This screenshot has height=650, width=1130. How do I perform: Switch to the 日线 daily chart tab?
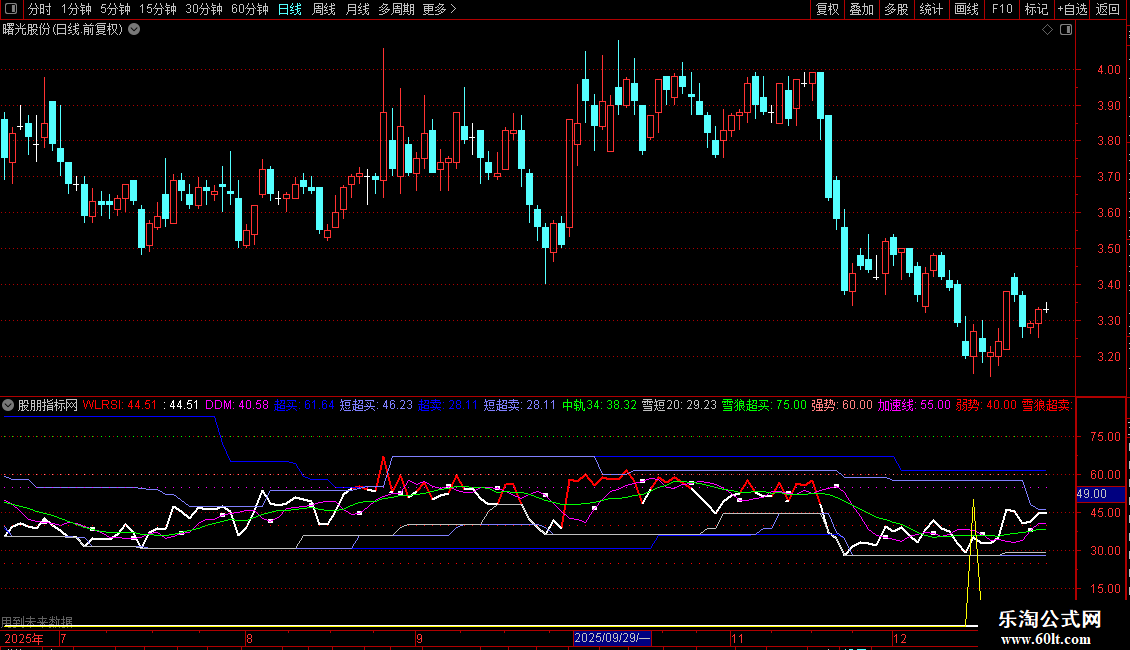[x=289, y=10]
